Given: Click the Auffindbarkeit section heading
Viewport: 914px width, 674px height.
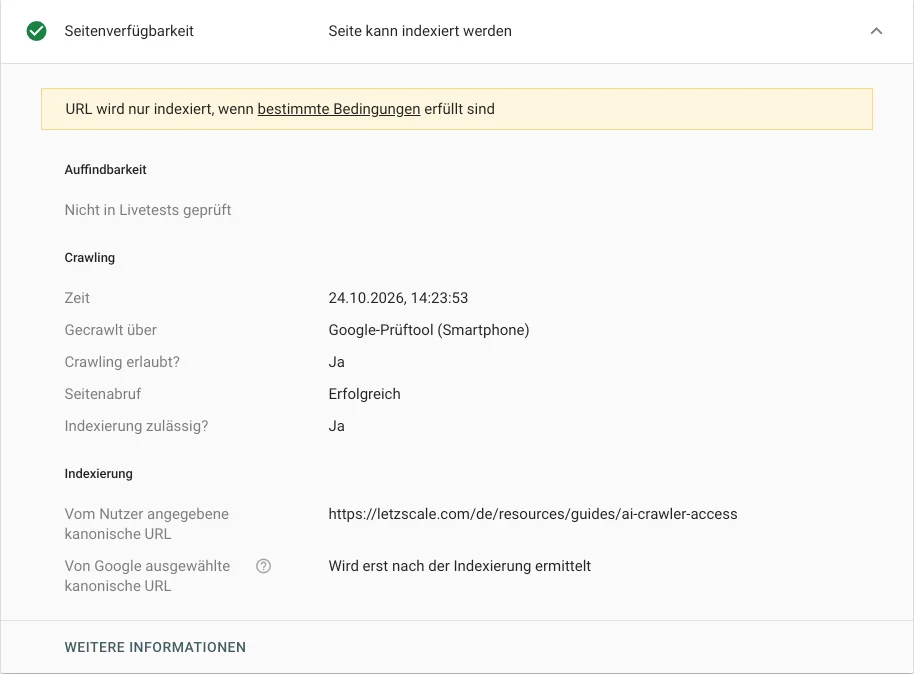Looking at the screenshot, I should pyautogui.click(x=106, y=170).
